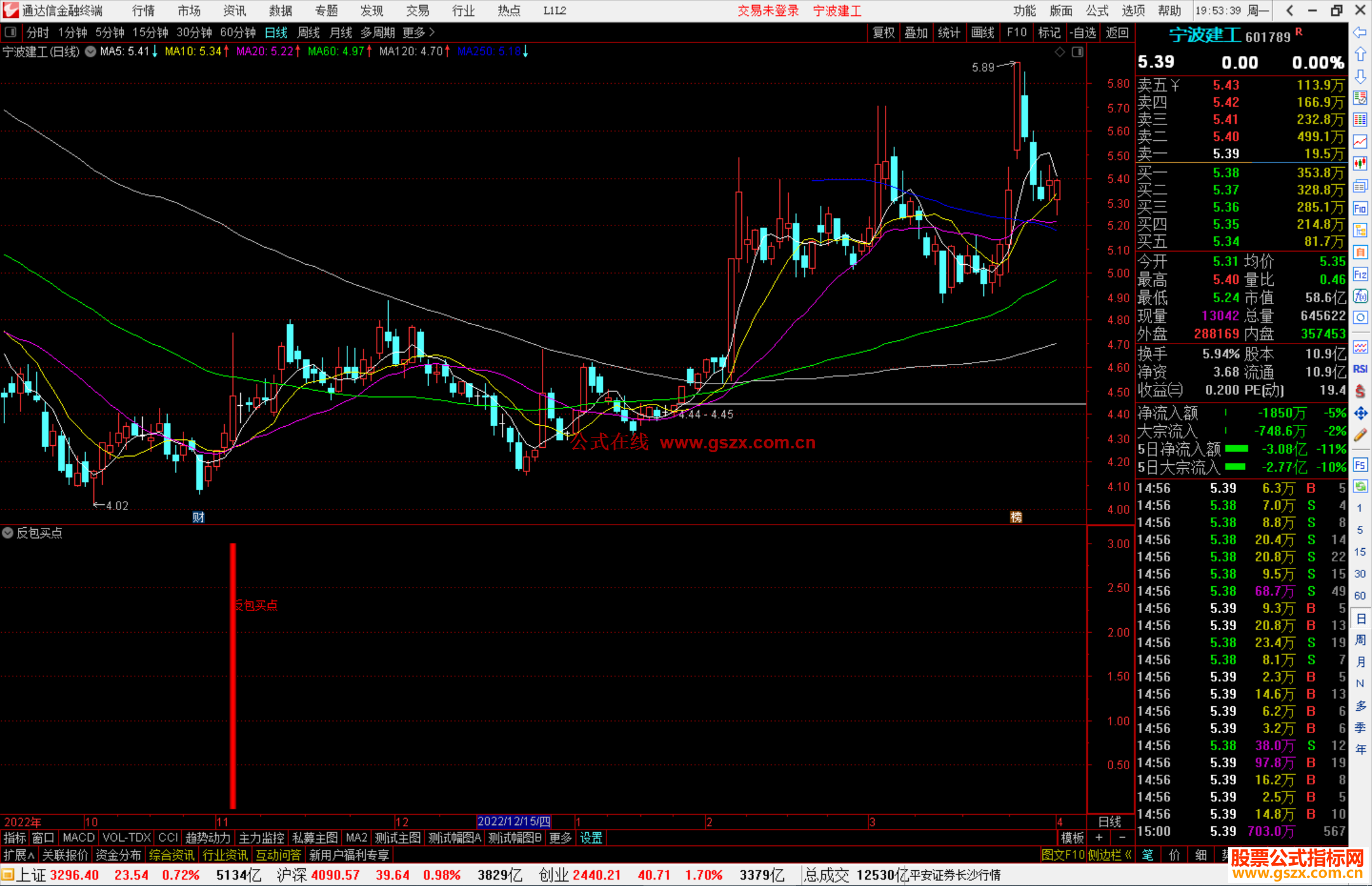Open the 模板 template dropdown
Screen dimensions: 1372x886
(1072, 838)
